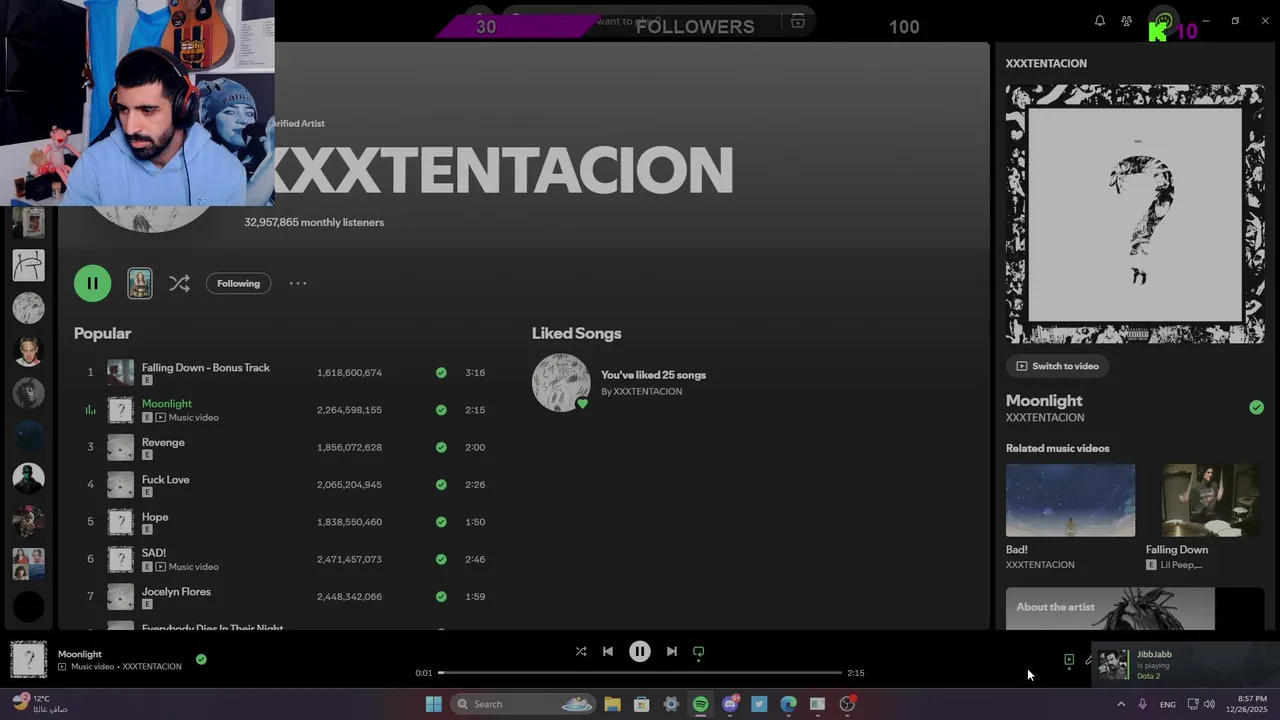Expand the system tray hidden icons chevron
The height and width of the screenshot is (720, 1280).
[x=1121, y=704]
